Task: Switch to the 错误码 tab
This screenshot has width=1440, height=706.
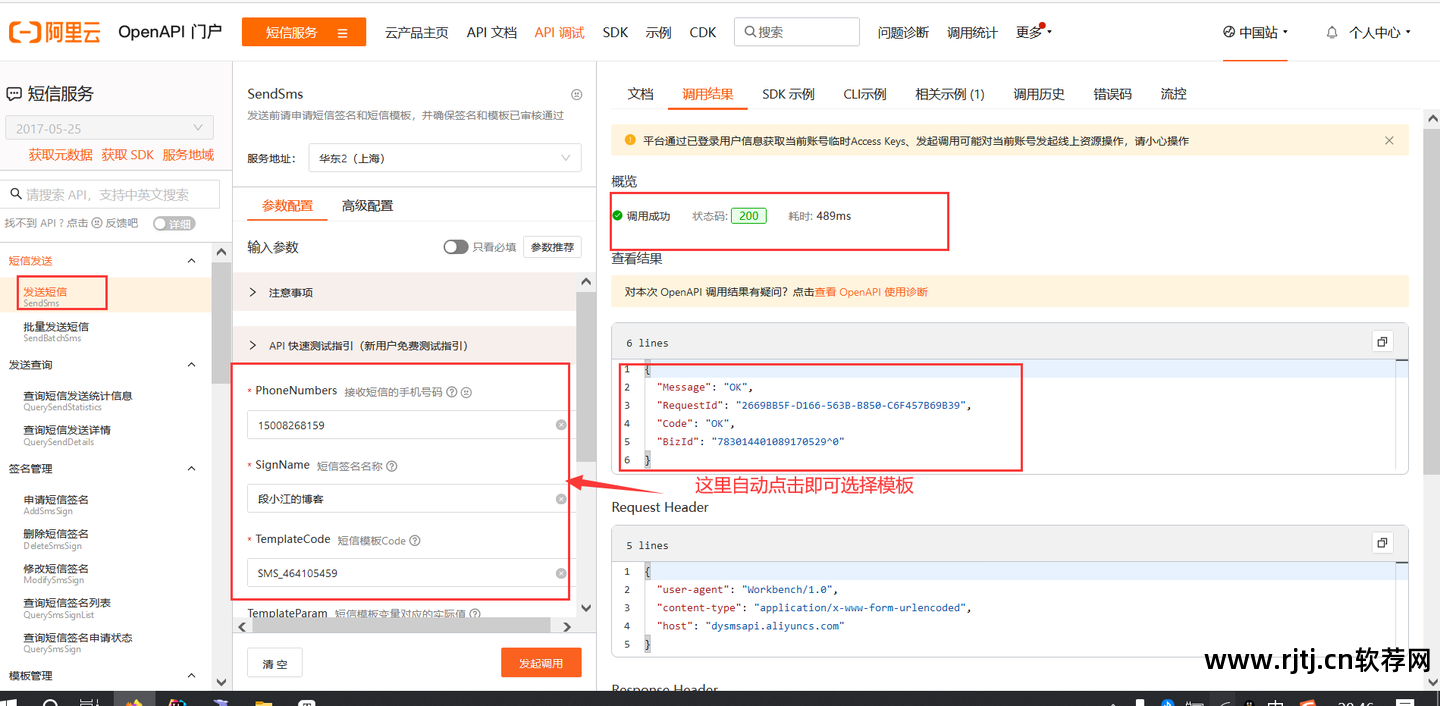Action: tap(1112, 94)
